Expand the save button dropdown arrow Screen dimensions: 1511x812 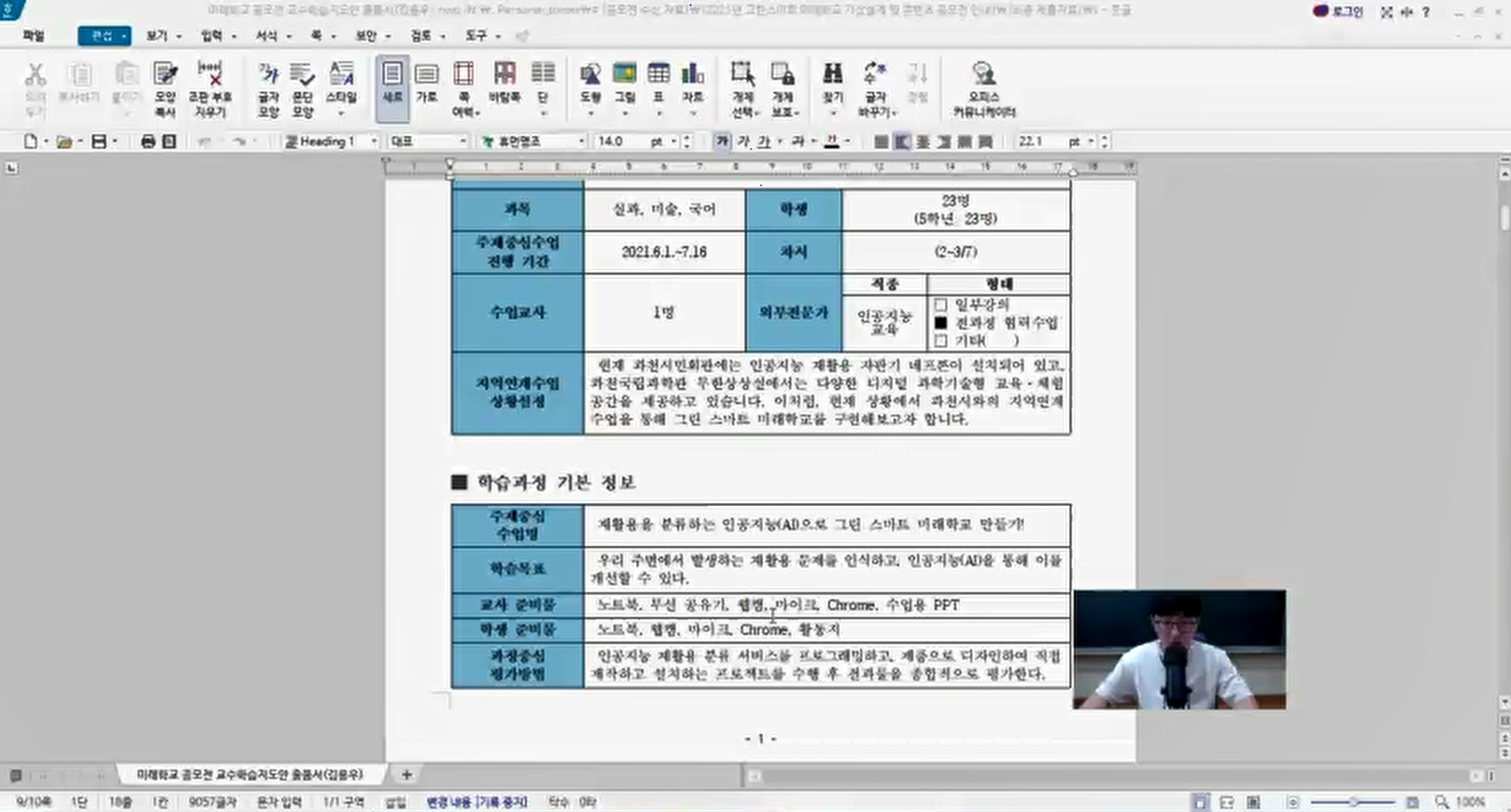click(x=115, y=141)
